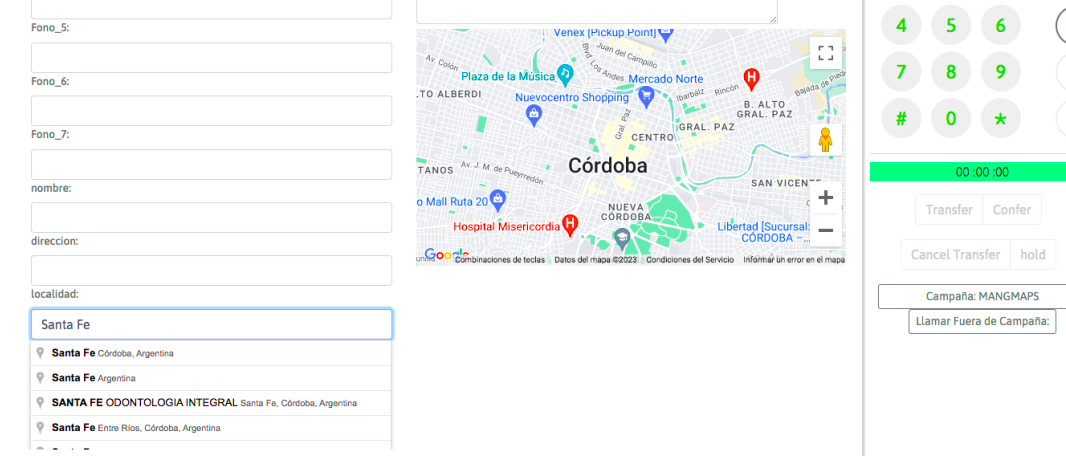The width and height of the screenshot is (1066, 456).
Task: Put call on hold
Action: coord(1033,255)
